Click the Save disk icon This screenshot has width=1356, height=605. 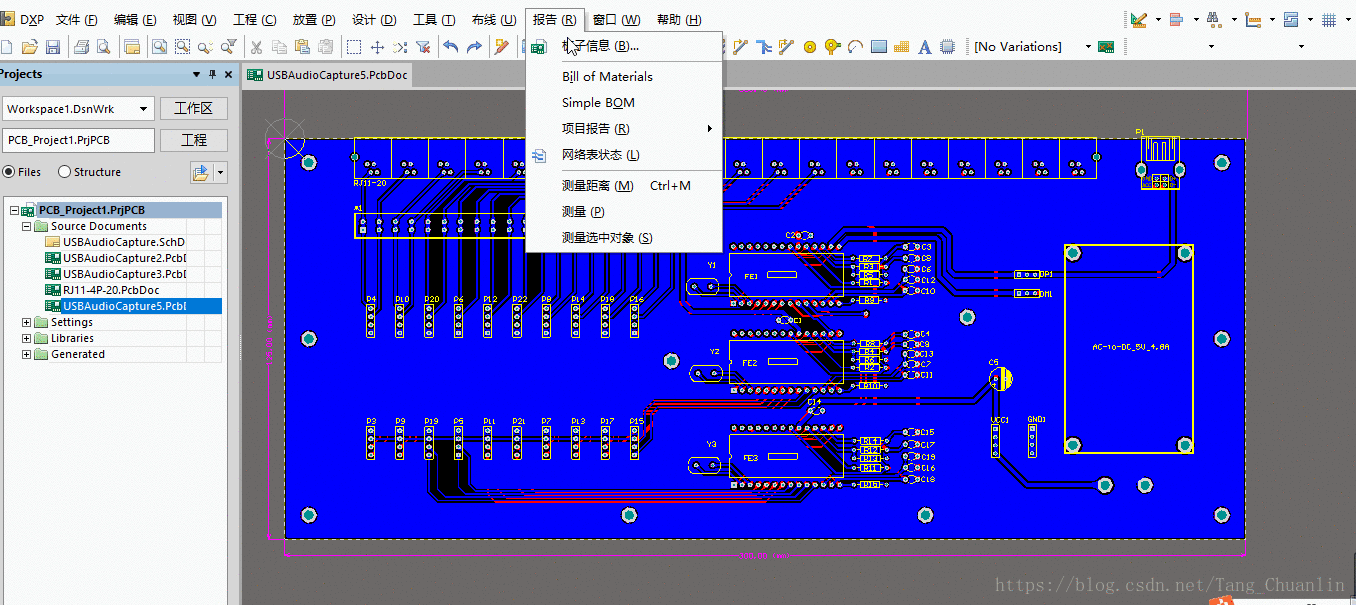pyautogui.click(x=53, y=47)
